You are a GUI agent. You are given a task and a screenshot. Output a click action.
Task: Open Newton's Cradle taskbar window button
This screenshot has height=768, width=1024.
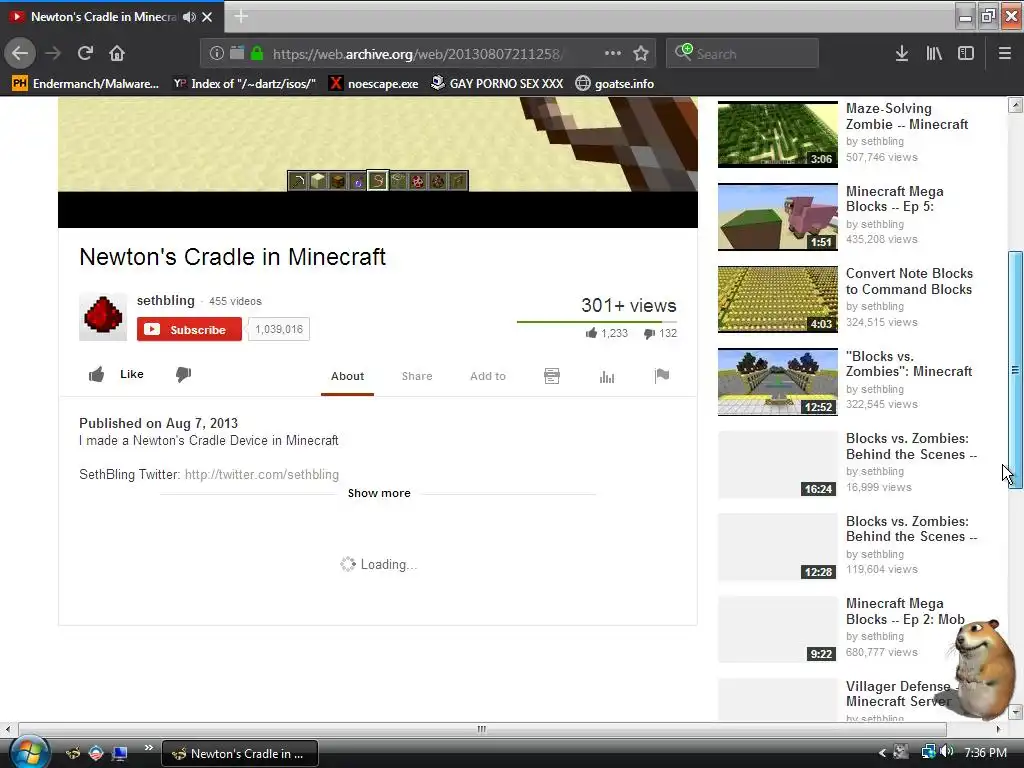tap(240, 754)
